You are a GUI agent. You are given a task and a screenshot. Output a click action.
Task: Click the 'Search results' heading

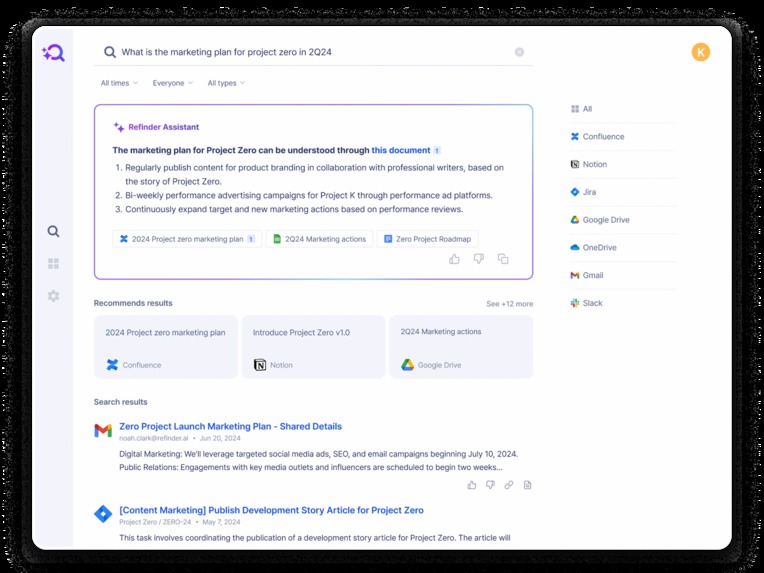120,402
